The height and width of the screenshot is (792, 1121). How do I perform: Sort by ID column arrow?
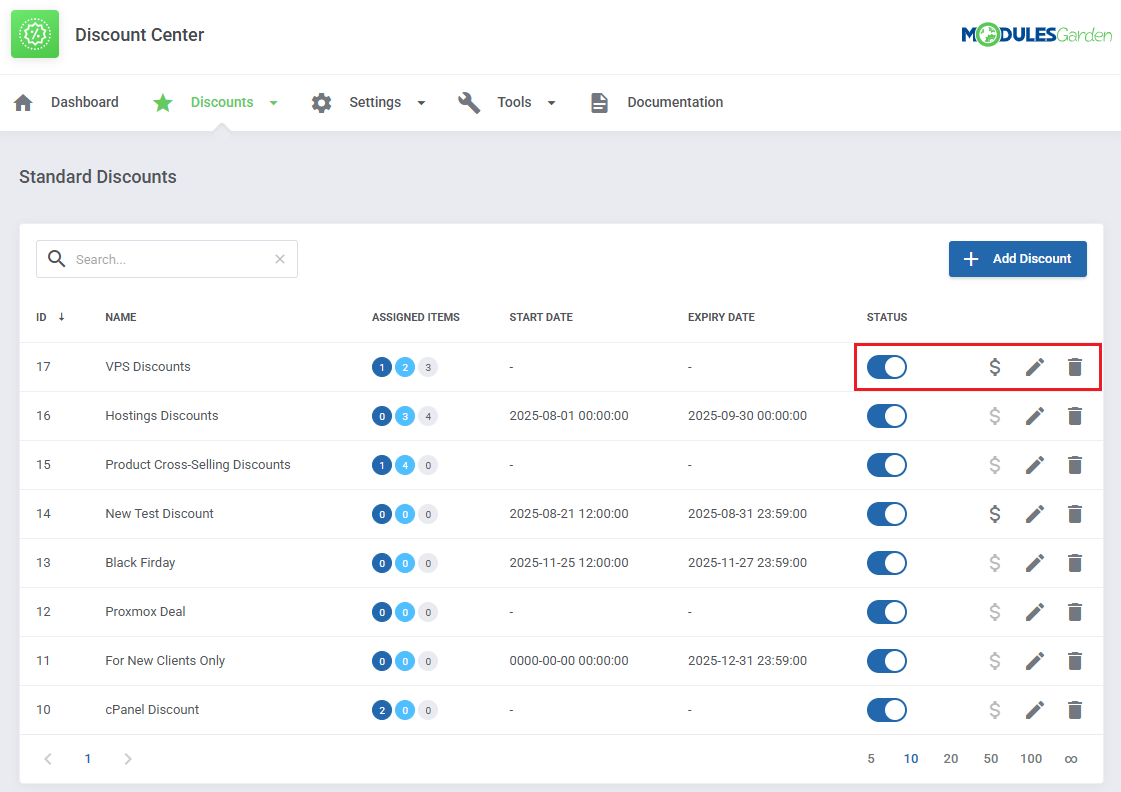(61, 317)
